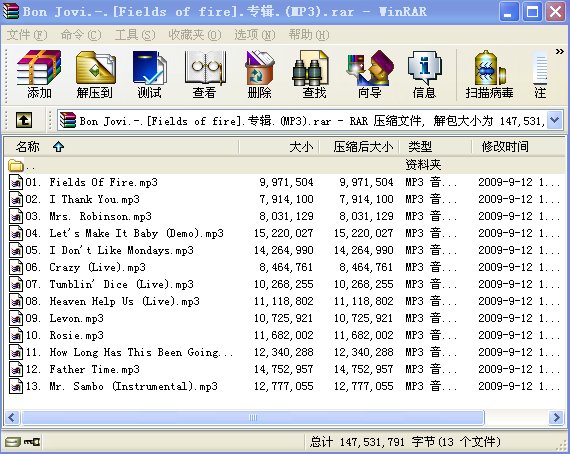Click the 扫描病毒 (Scan virus) icon
Image resolution: width=570 pixels, height=454 pixels.
[489, 75]
